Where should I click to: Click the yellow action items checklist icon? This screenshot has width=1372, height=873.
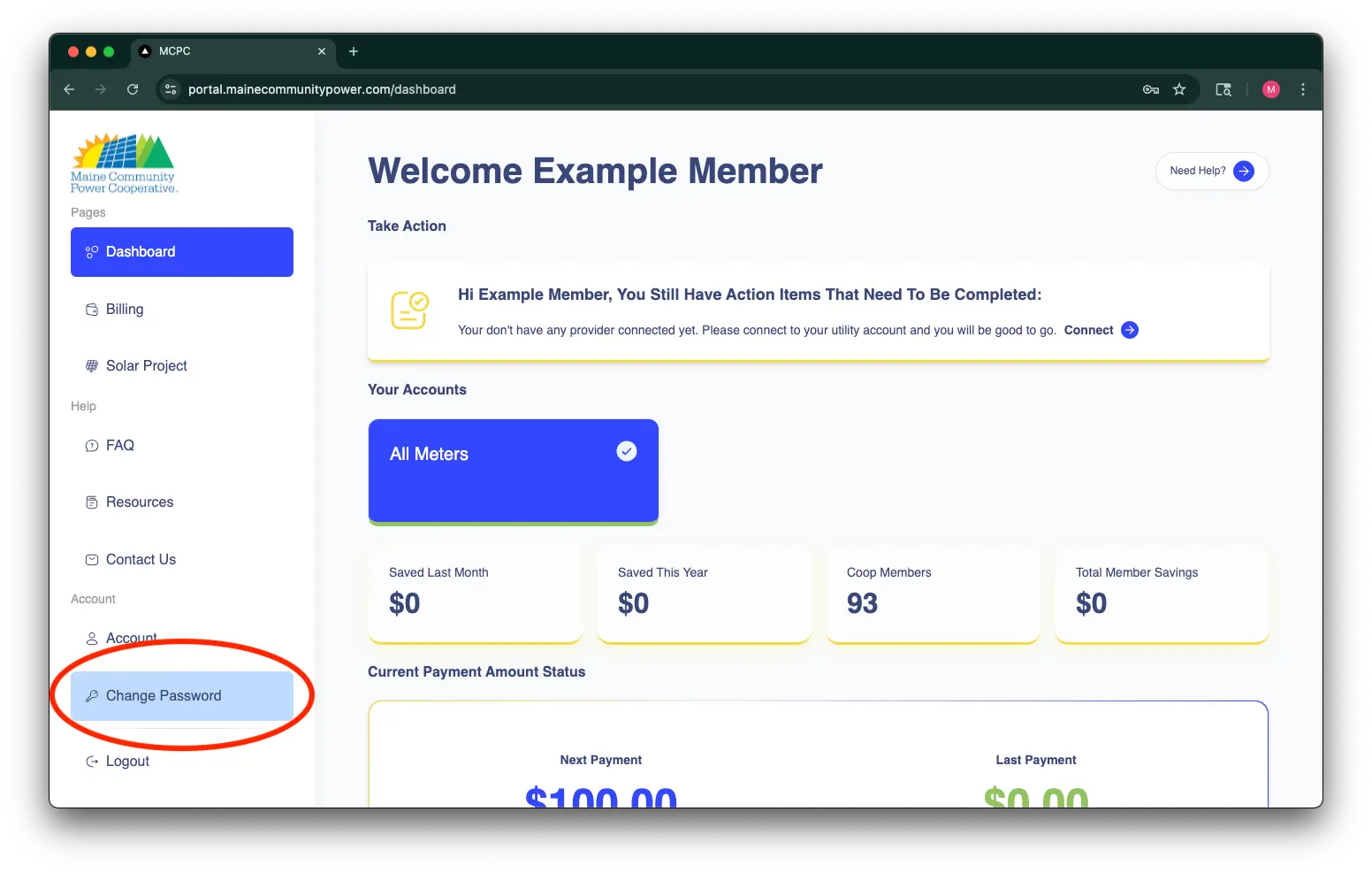point(409,310)
